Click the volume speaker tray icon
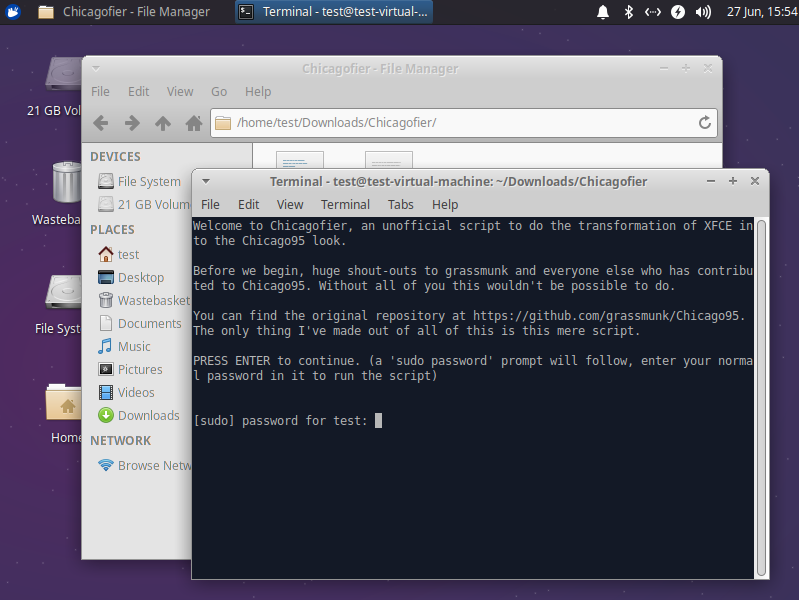799x600 pixels. click(703, 12)
